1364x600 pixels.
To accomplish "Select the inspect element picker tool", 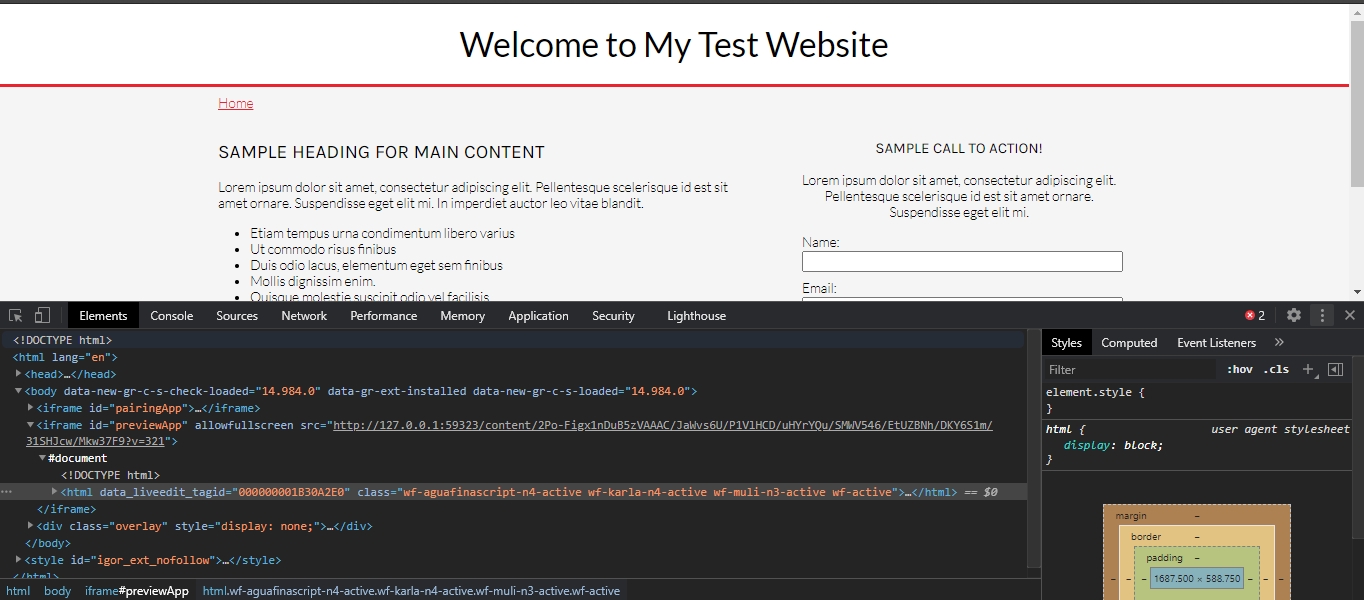I will 14,315.
